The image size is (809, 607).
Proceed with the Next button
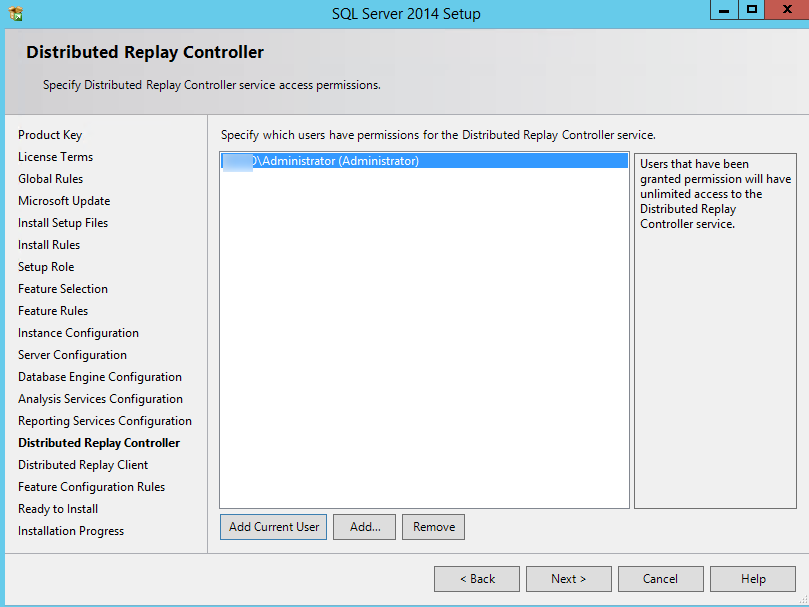[569, 579]
